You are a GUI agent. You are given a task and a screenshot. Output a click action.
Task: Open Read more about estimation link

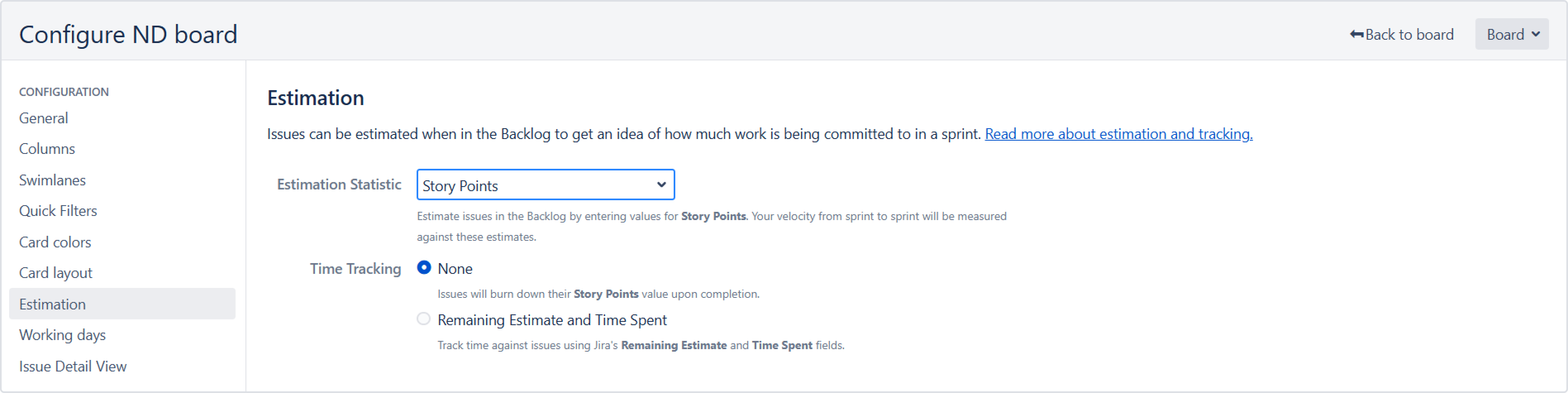(x=1118, y=134)
